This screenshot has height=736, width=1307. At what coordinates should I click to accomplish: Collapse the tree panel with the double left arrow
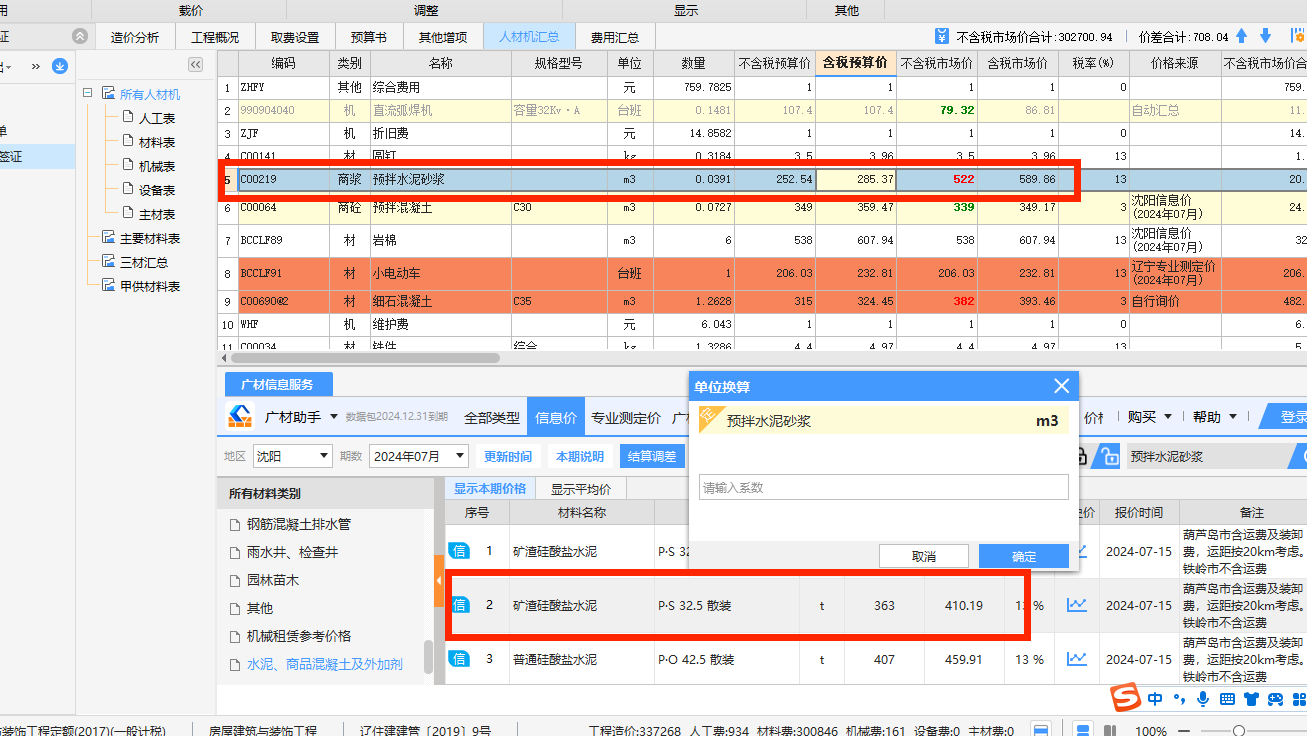(195, 65)
